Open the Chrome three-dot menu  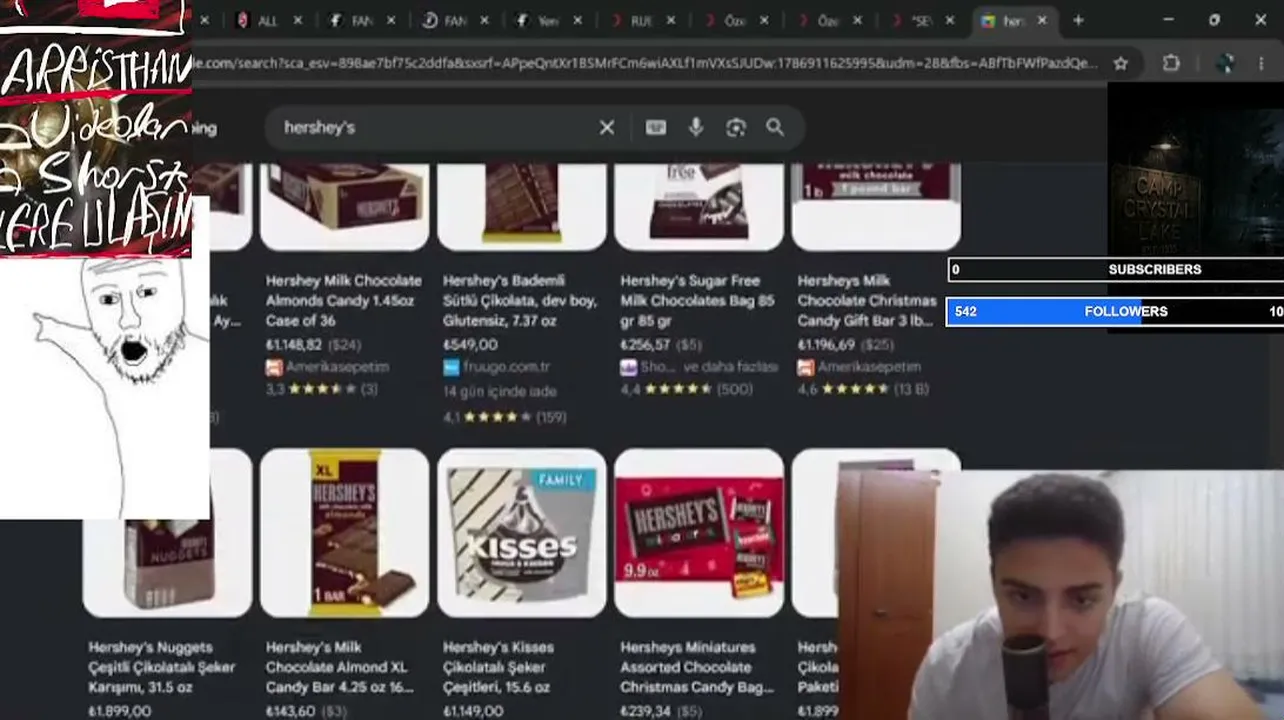pos(1261,63)
